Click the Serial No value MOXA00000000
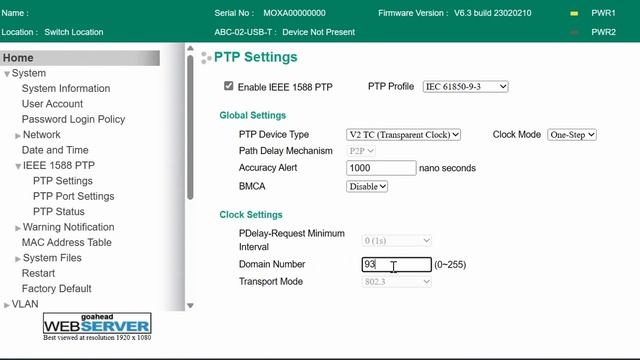640x360 pixels. (x=294, y=13)
